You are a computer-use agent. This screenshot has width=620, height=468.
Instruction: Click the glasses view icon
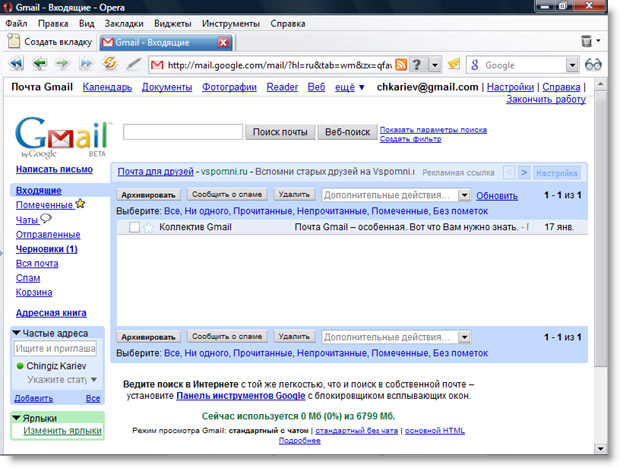[593, 64]
